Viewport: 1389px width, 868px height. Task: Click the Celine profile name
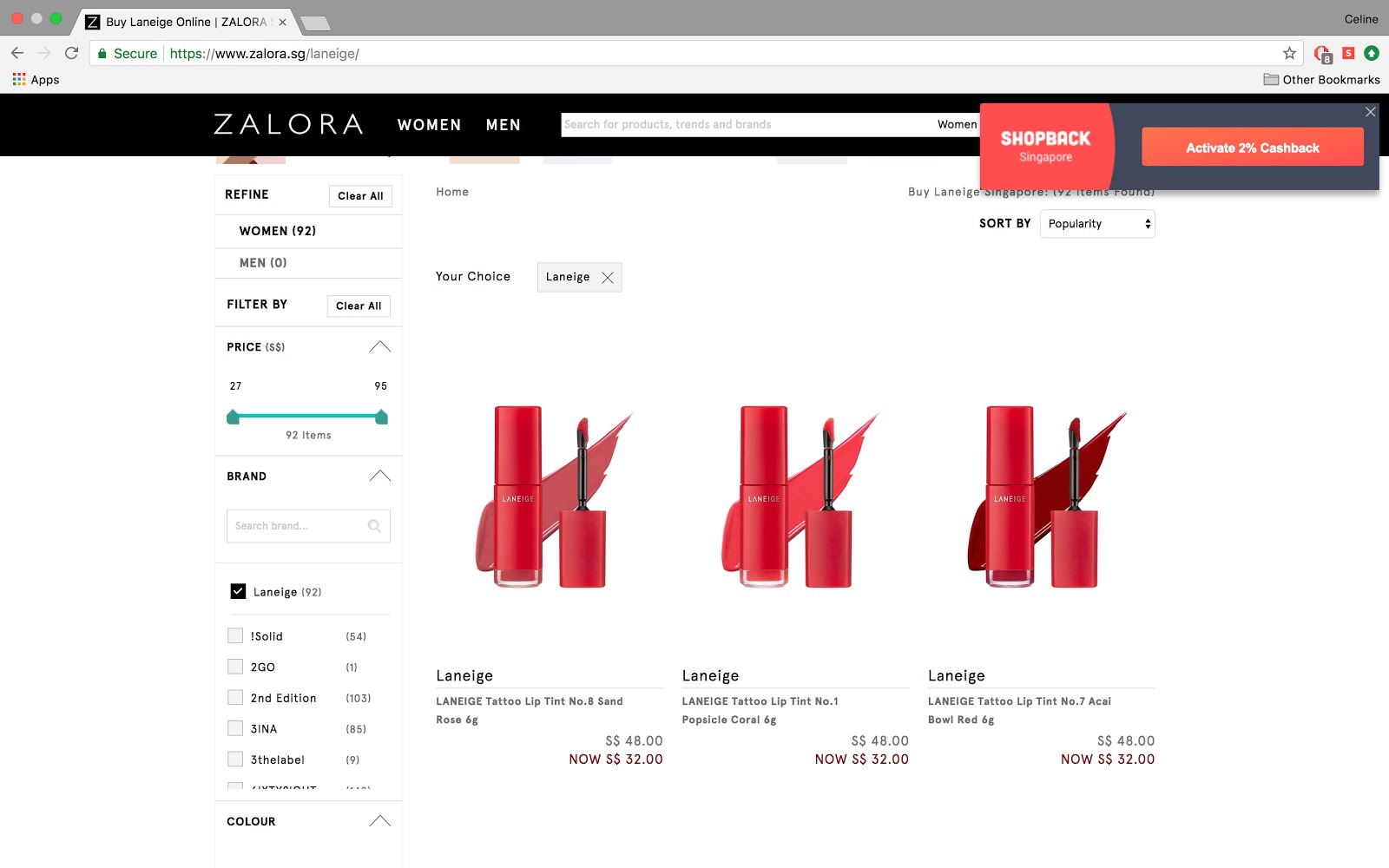pos(1361,19)
